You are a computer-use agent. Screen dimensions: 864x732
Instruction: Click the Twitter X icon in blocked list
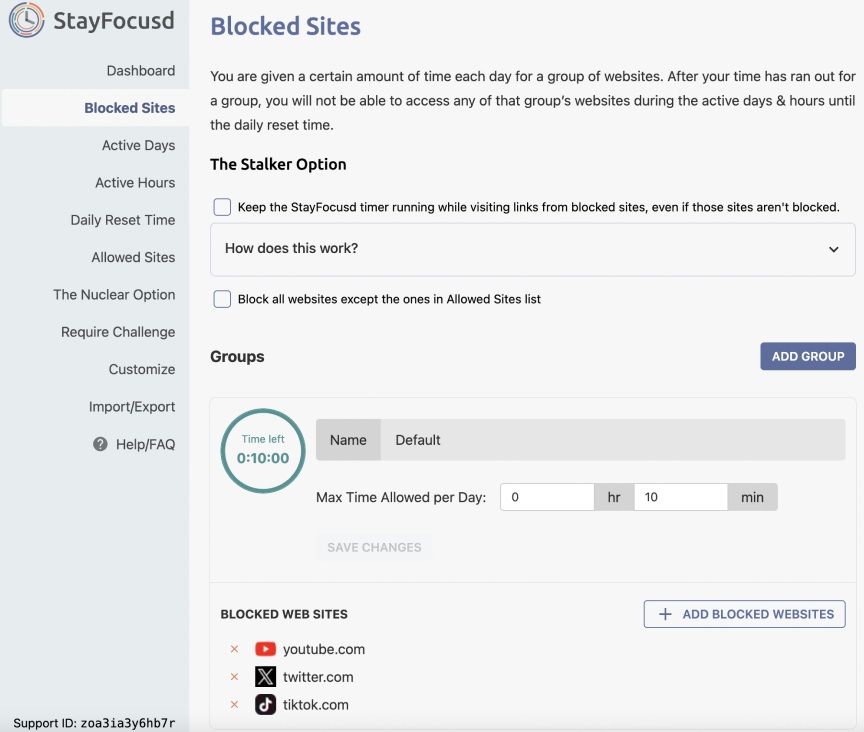pos(265,677)
